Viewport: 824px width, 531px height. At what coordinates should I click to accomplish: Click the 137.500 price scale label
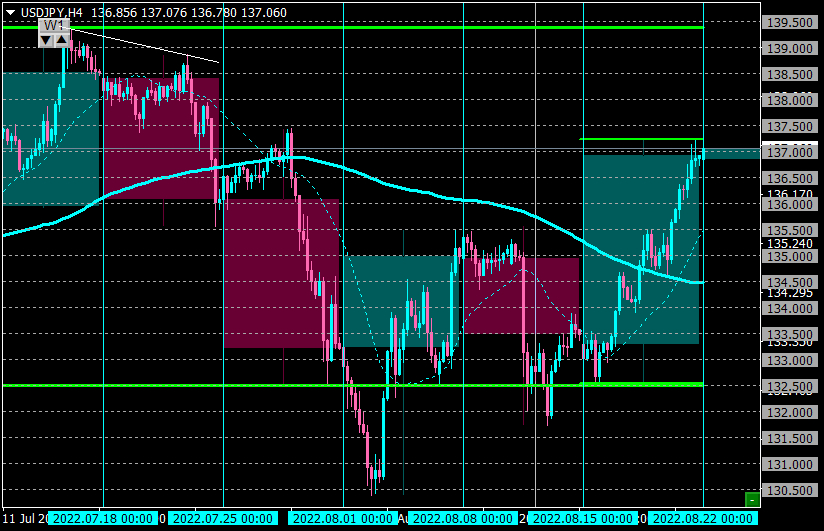(790, 127)
